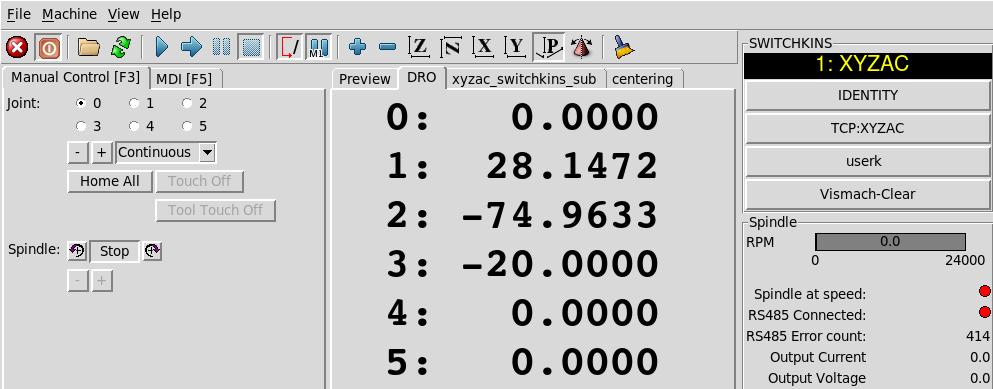Open the Preview tab
This screenshot has width=993, height=389.
(x=364, y=79)
